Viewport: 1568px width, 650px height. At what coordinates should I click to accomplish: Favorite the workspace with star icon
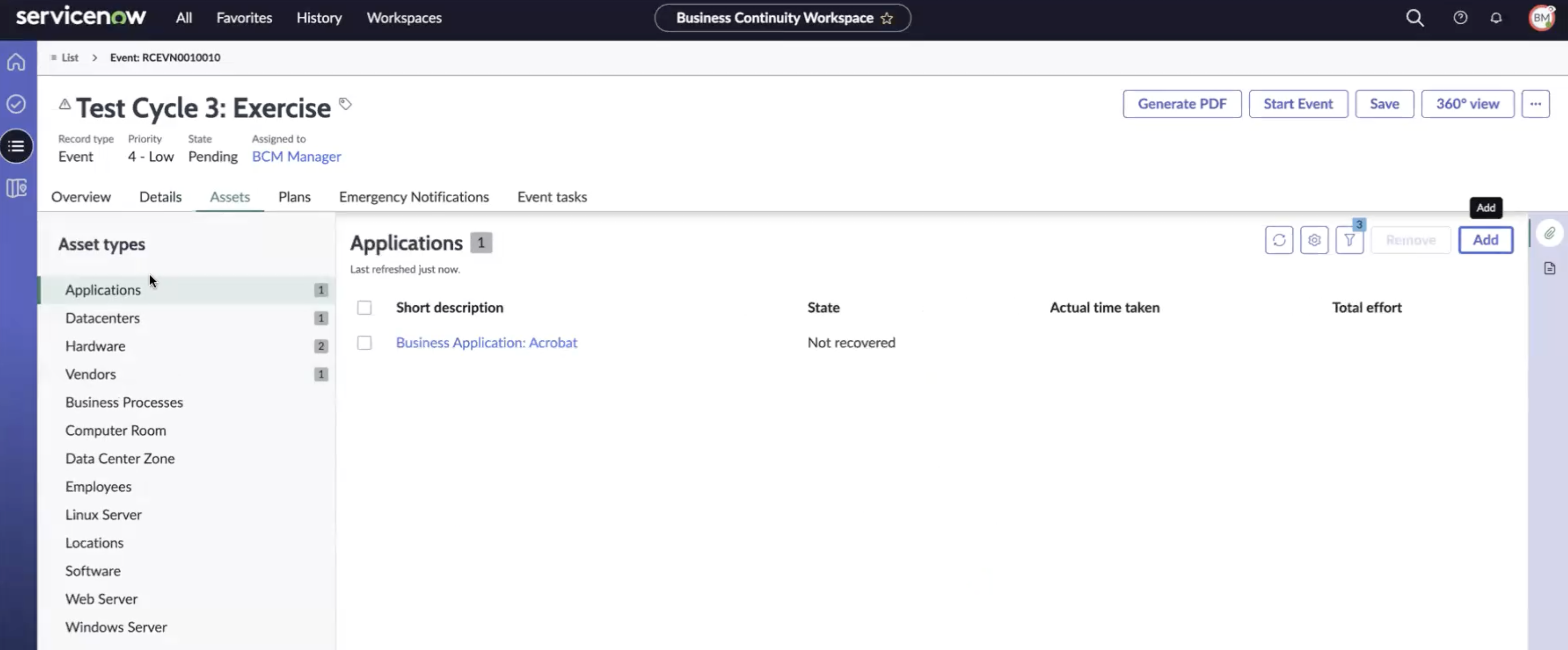(887, 18)
